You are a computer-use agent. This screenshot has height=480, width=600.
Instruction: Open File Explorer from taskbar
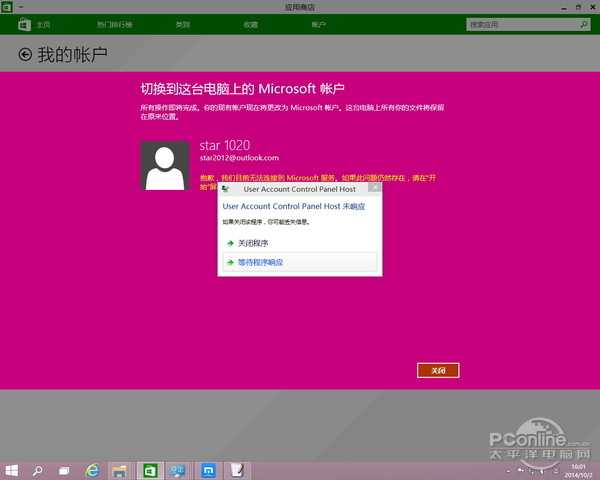coord(120,470)
